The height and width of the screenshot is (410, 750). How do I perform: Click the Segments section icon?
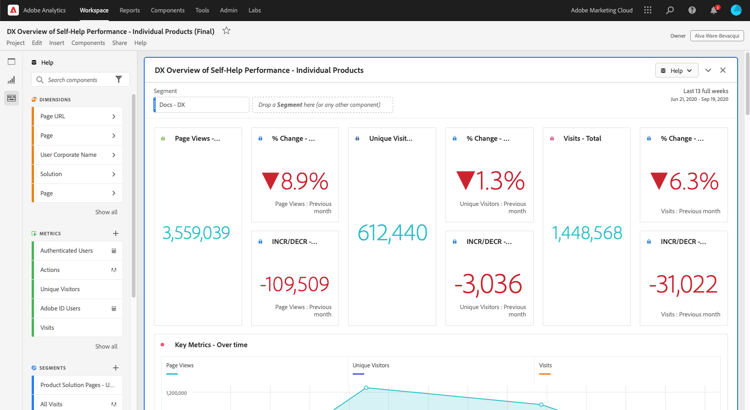[34, 368]
